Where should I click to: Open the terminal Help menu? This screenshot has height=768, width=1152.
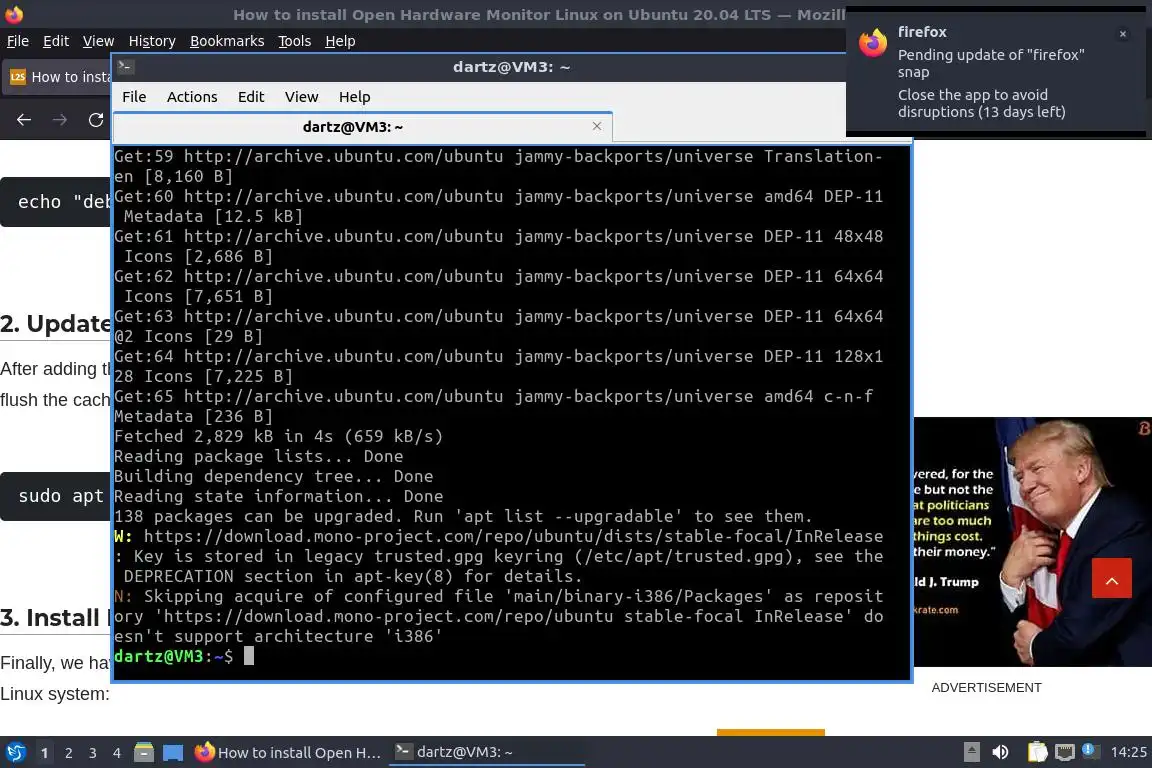(354, 97)
